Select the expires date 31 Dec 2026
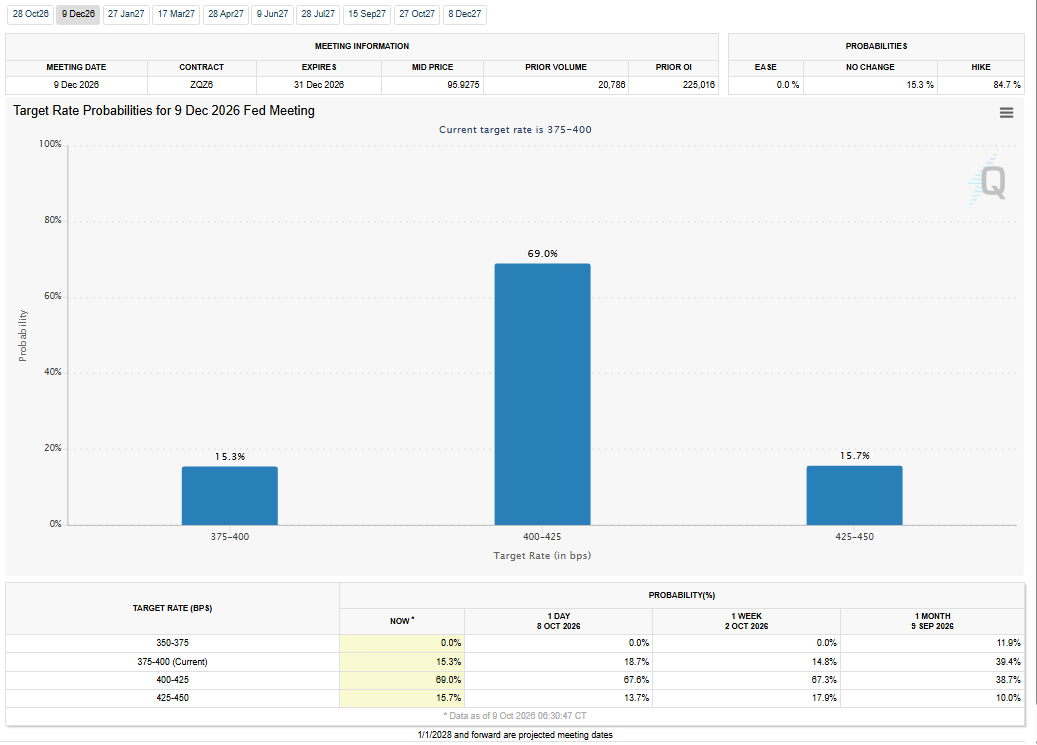This screenshot has height=745, width=1037. click(319, 85)
